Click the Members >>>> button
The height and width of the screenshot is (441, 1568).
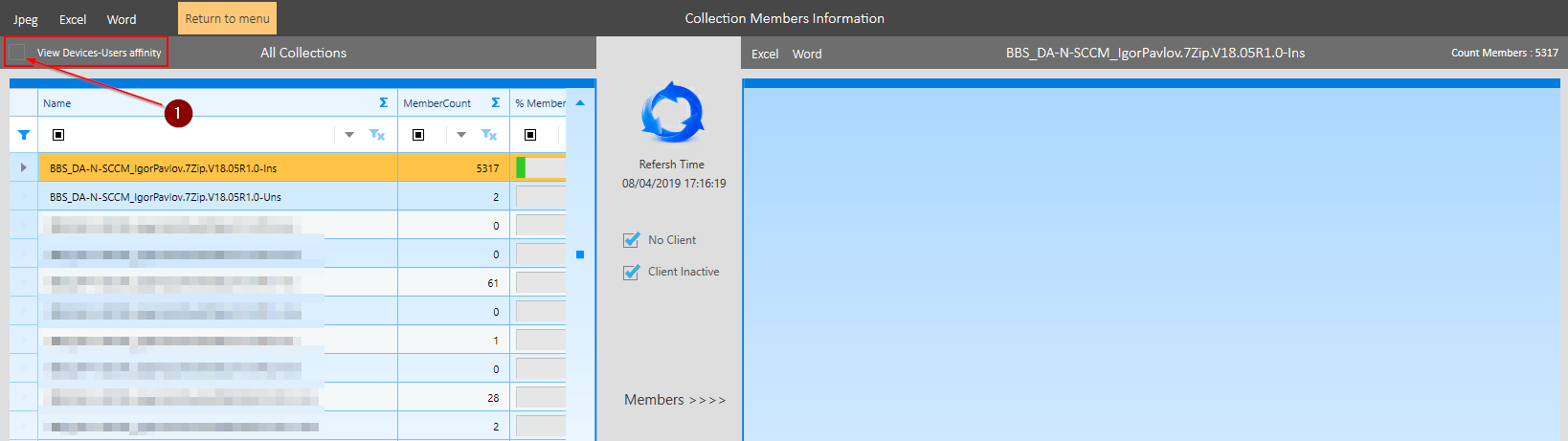[675, 400]
